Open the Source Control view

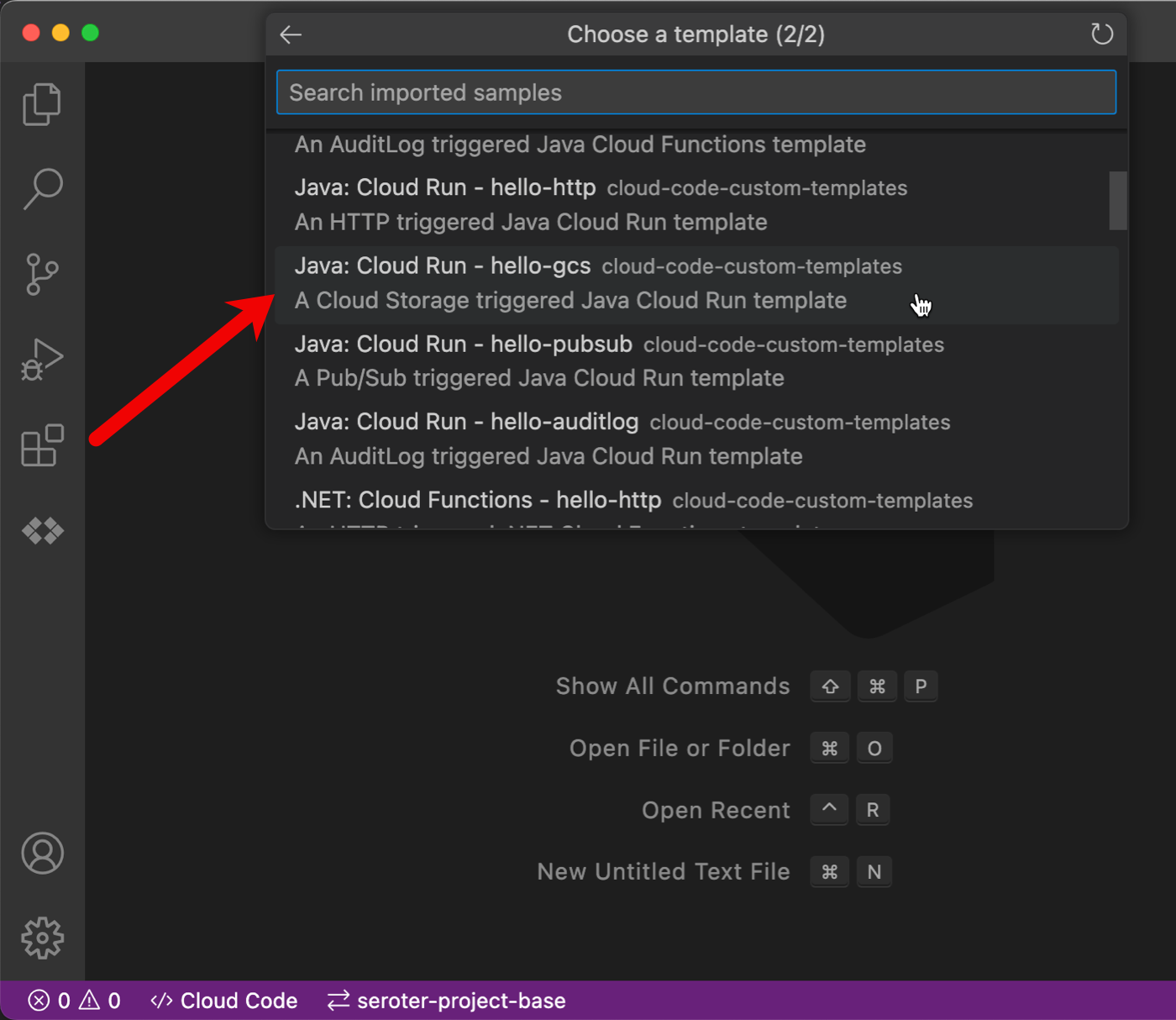pos(42,275)
